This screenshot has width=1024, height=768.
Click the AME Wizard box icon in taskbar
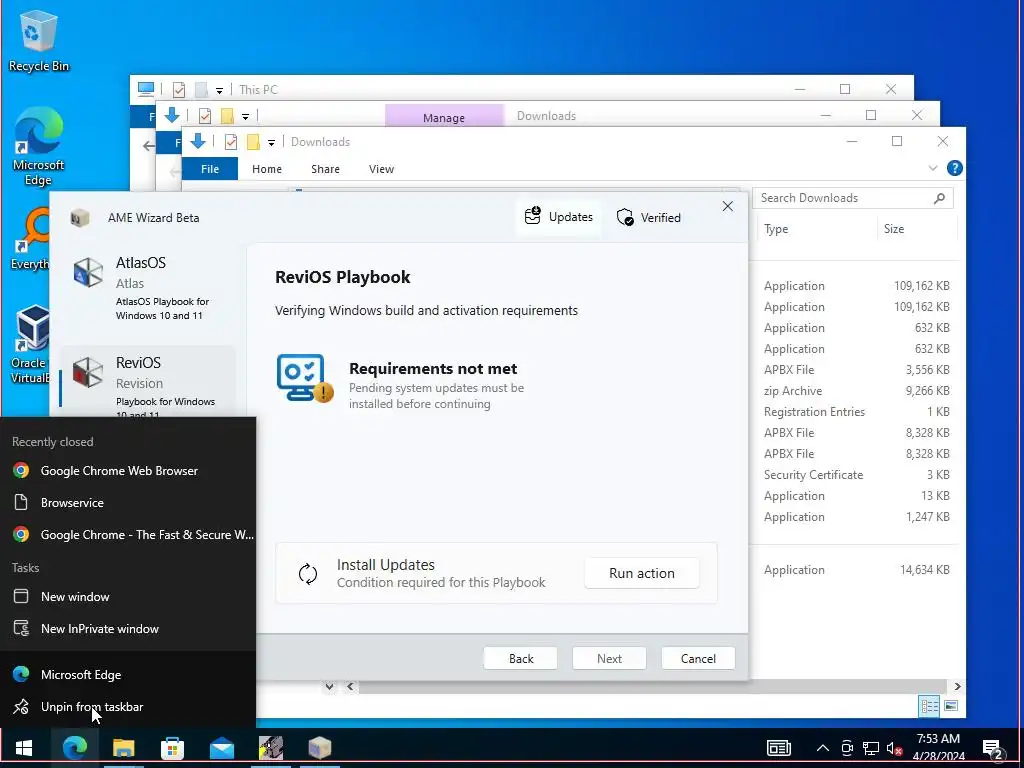pos(320,748)
